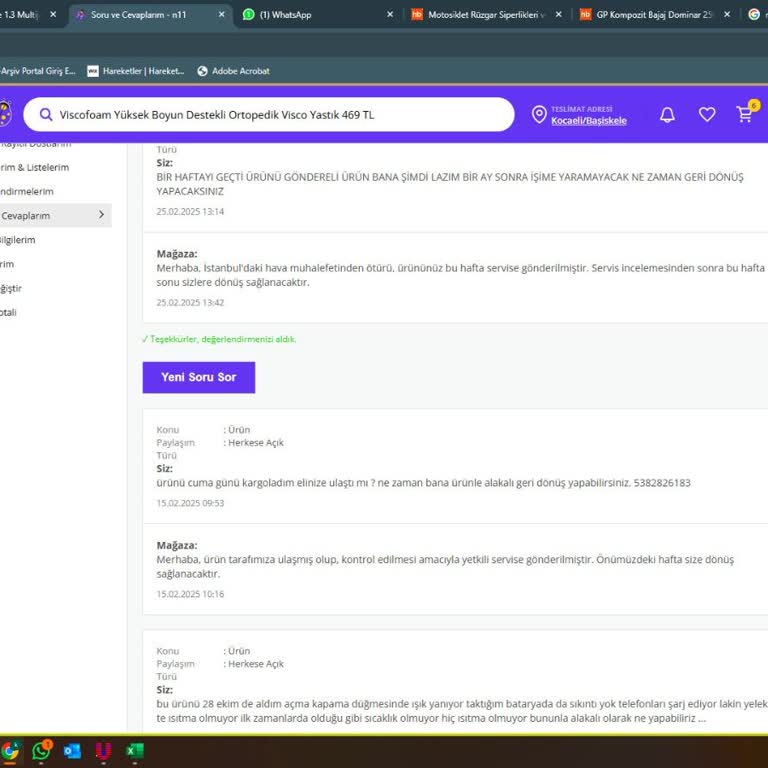Open the Kocaeli/Başiskele address link

[x=588, y=121]
